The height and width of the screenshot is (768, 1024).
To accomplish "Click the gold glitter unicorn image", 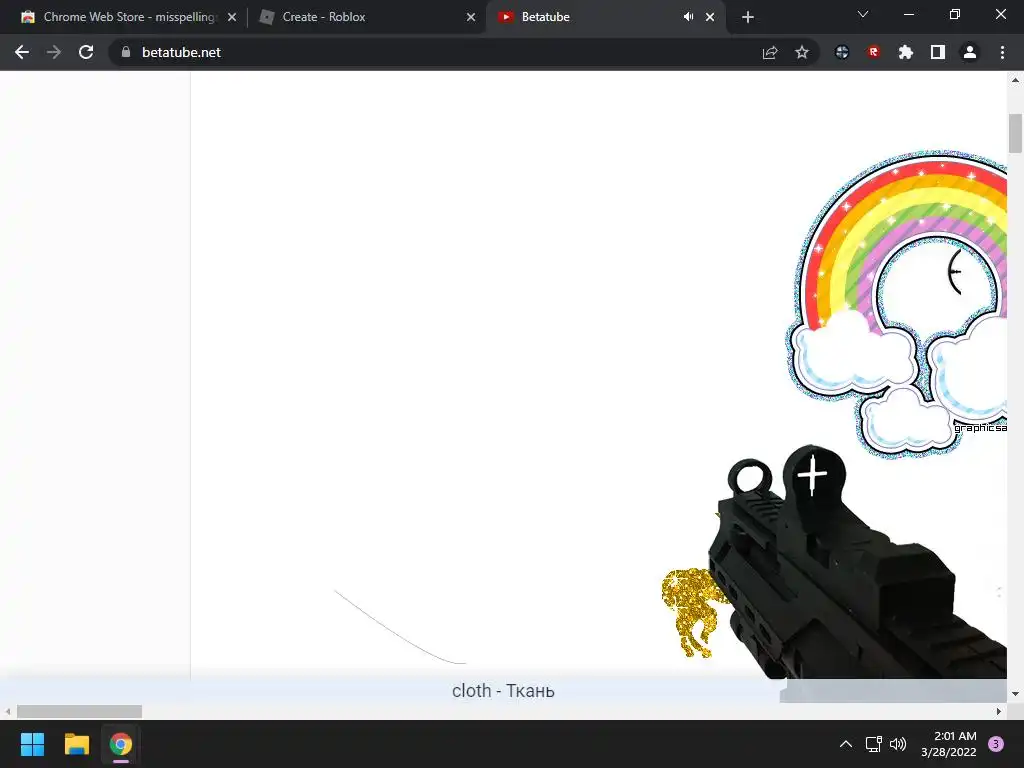I will (692, 612).
